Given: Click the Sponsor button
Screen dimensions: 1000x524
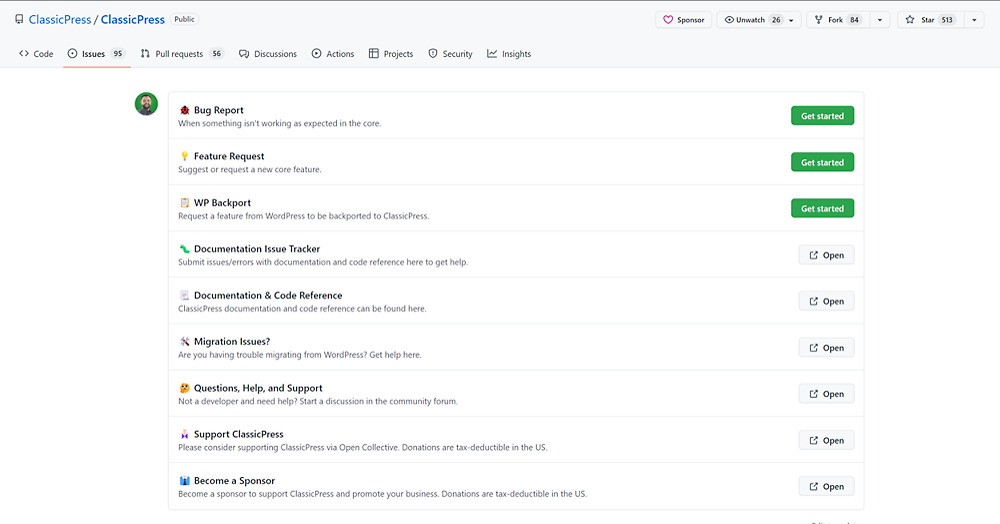Looking at the screenshot, I should (x=684, y=20).
